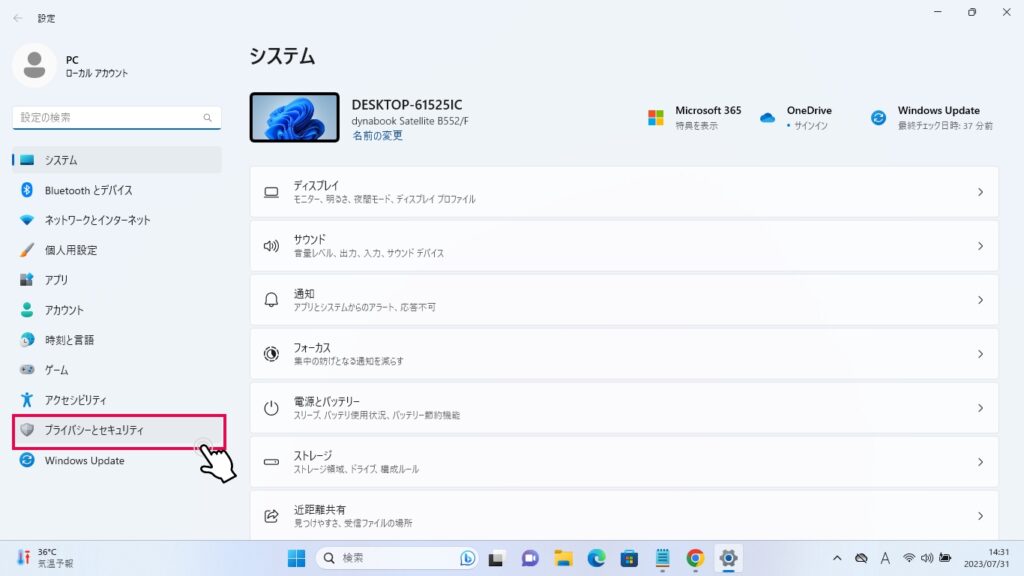The width and height of the screenshot is (1024, 576).
Task: Show hidden system tray icons
Action: (837, 557)
